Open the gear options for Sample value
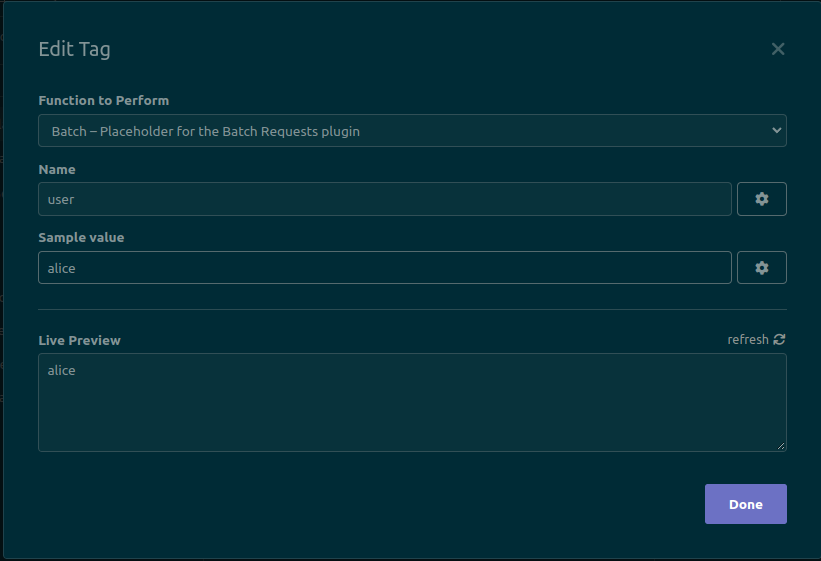 [x=761, y=268]
